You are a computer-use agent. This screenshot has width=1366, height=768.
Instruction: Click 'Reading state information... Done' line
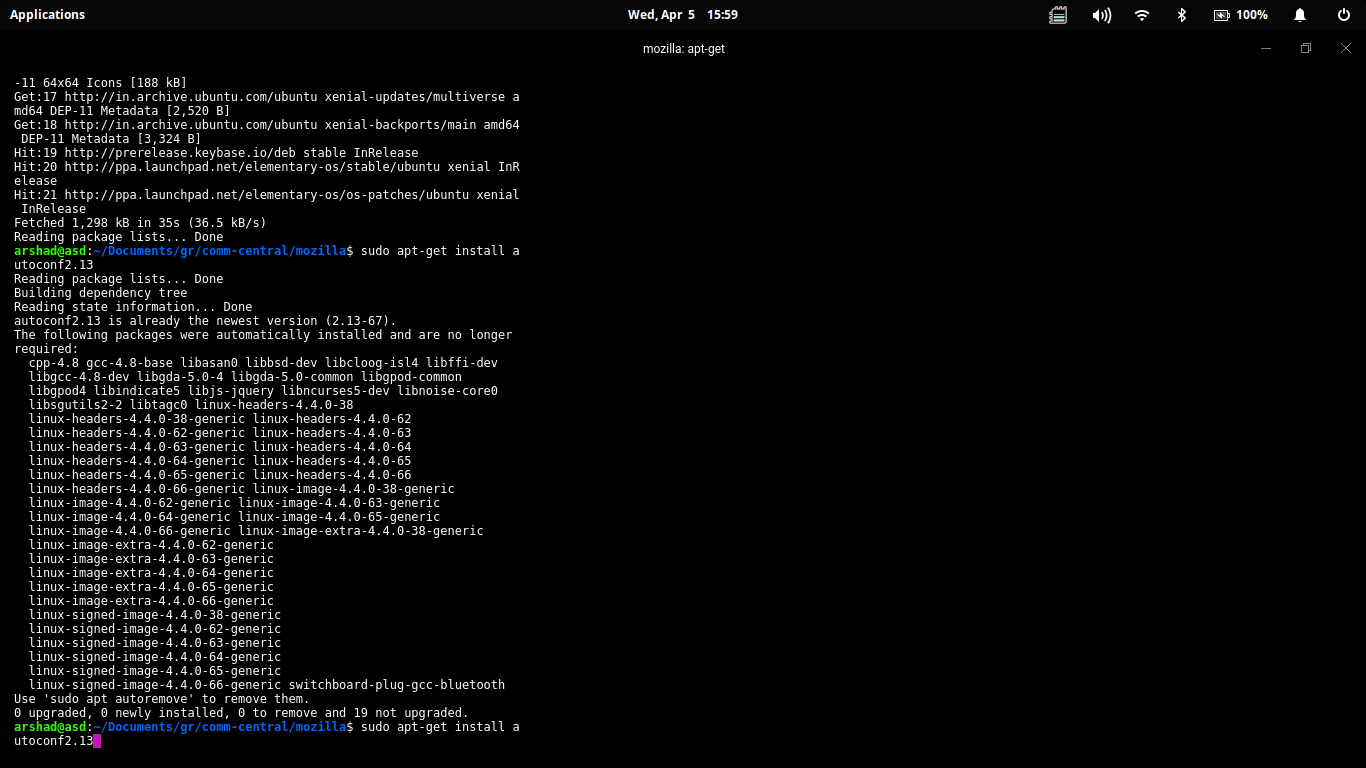(133, 307)
